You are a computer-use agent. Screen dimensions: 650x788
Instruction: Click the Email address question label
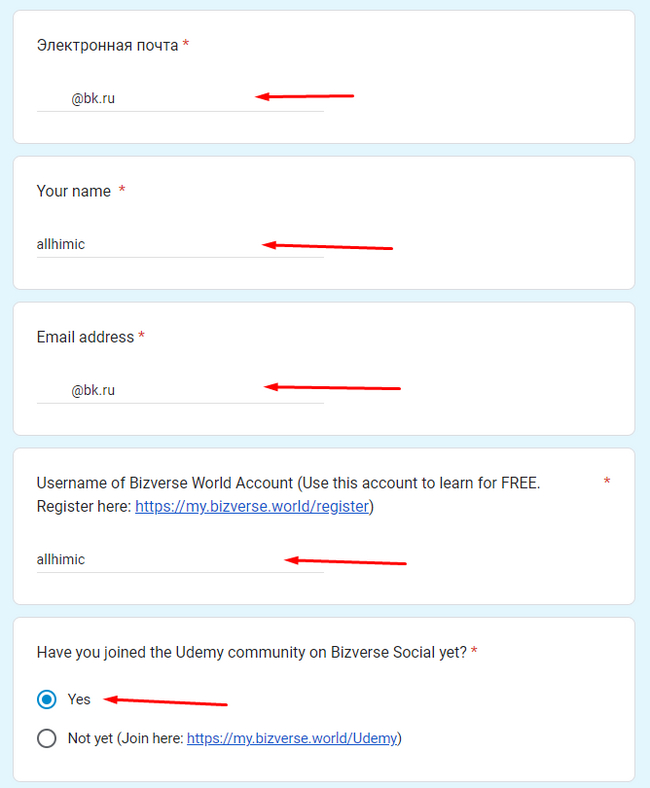85,337
